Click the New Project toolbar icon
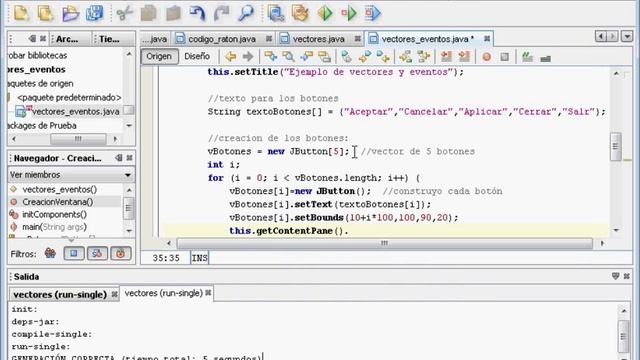The image size is (640, 360). 45,13
